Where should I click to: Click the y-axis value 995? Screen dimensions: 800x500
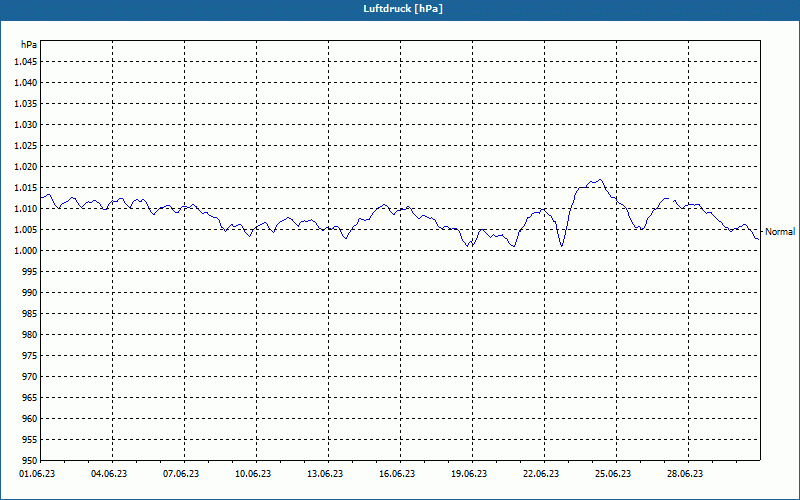pos(30,271)
